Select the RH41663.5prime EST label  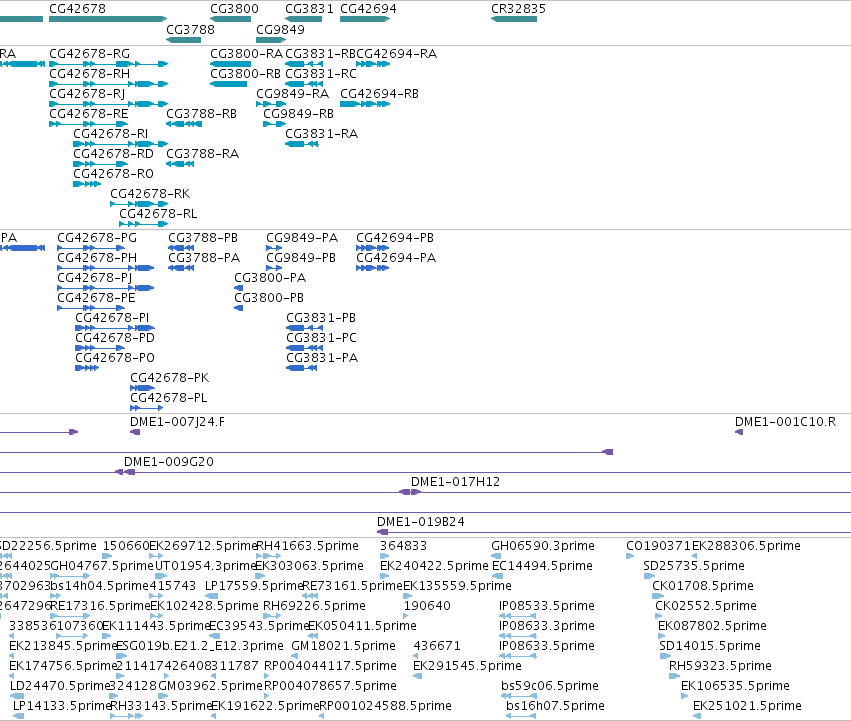point(307,546)
